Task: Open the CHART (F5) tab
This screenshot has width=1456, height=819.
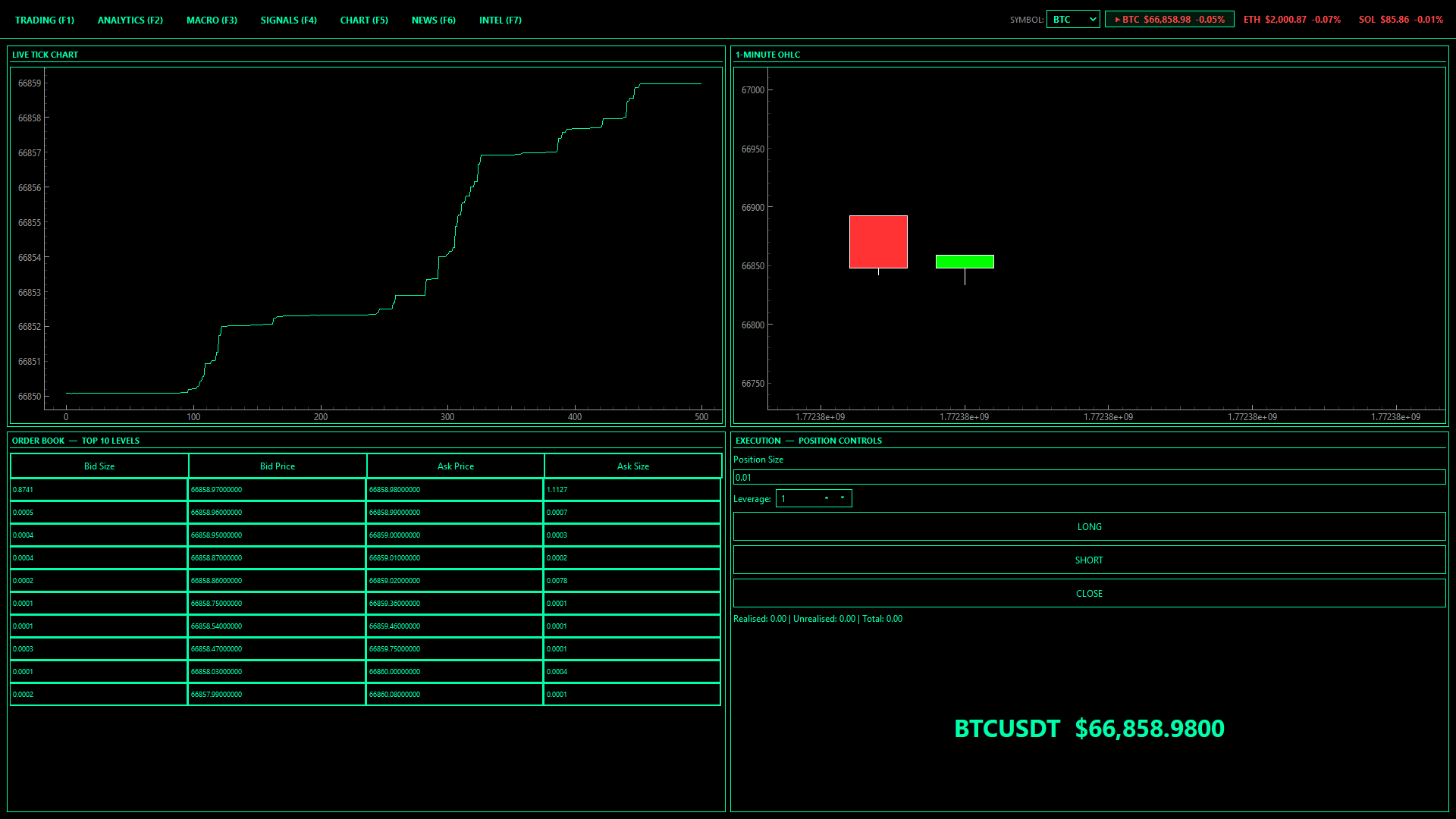Action: pos(364,20)
